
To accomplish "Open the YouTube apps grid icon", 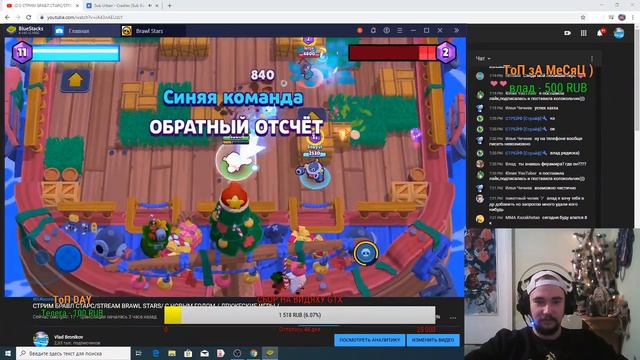I will pyautogui.click(x=584, y=33).
